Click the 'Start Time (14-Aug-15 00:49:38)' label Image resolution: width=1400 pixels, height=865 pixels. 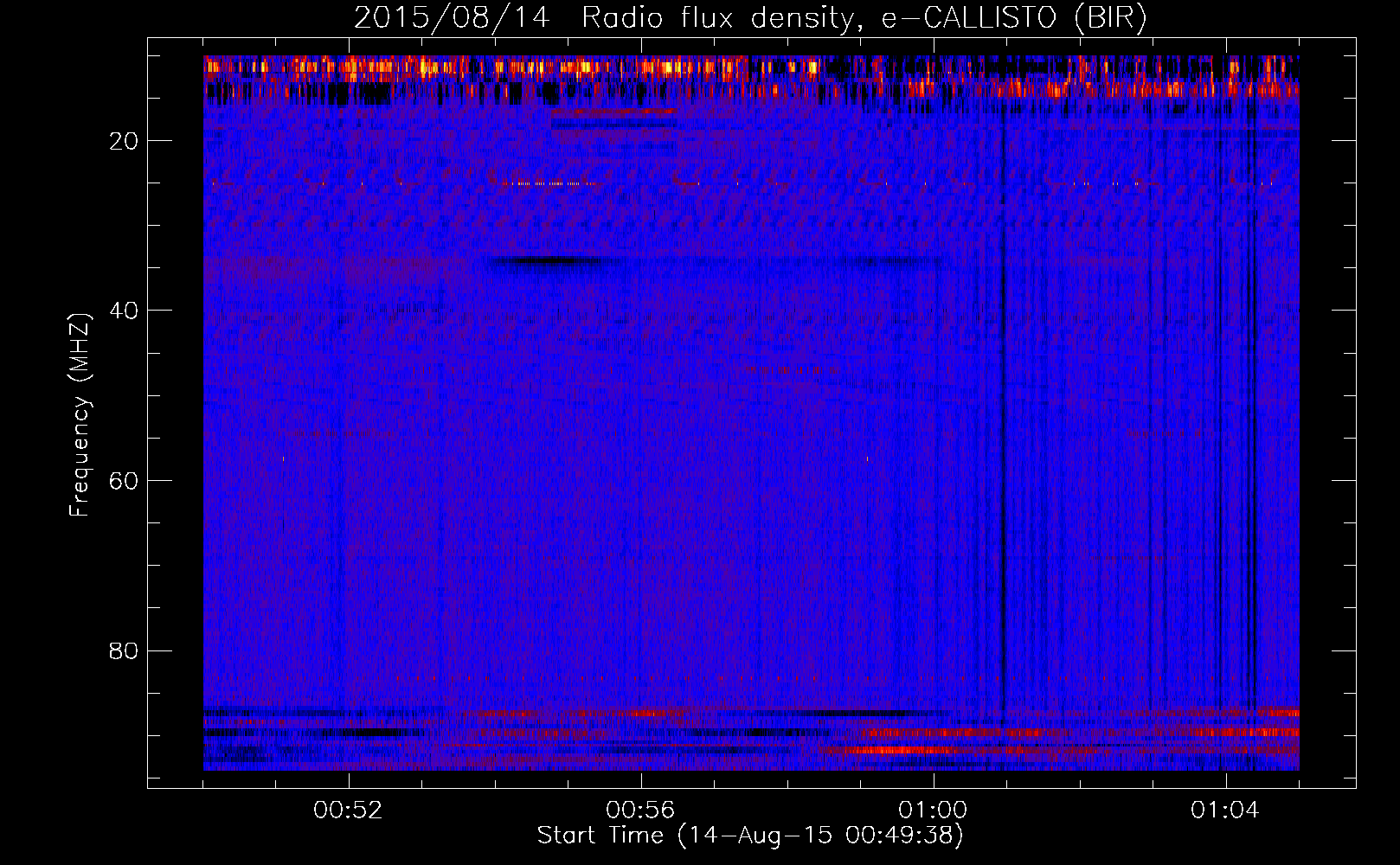coord(749,835)
